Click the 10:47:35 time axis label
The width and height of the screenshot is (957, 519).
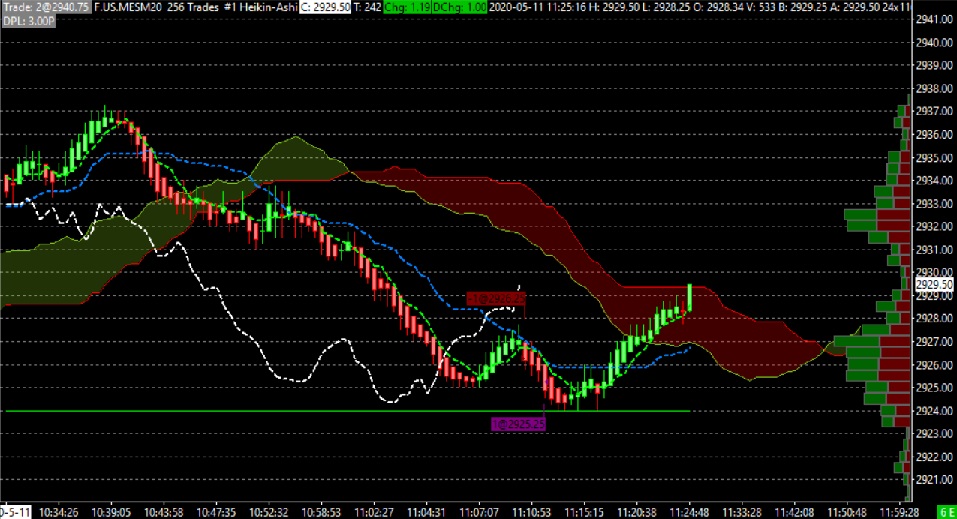click(x=216, y=512)
